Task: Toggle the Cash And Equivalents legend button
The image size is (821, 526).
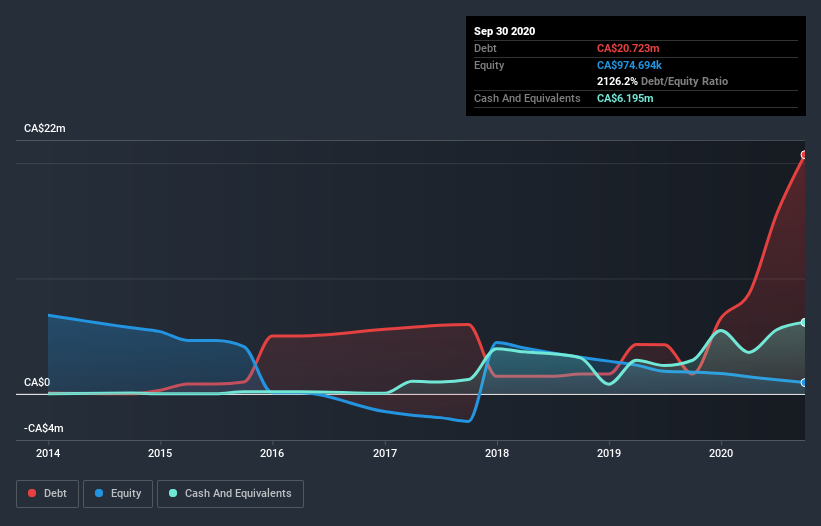Action: pos(230,494)
